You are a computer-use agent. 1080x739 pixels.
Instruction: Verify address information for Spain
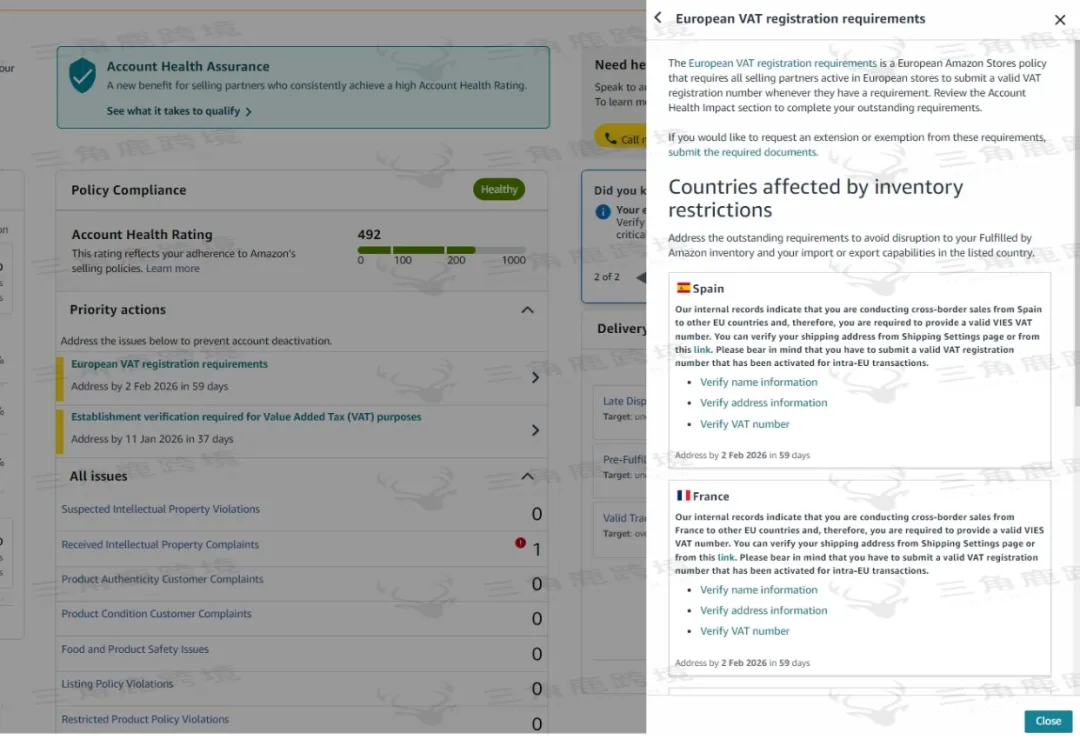763,403
